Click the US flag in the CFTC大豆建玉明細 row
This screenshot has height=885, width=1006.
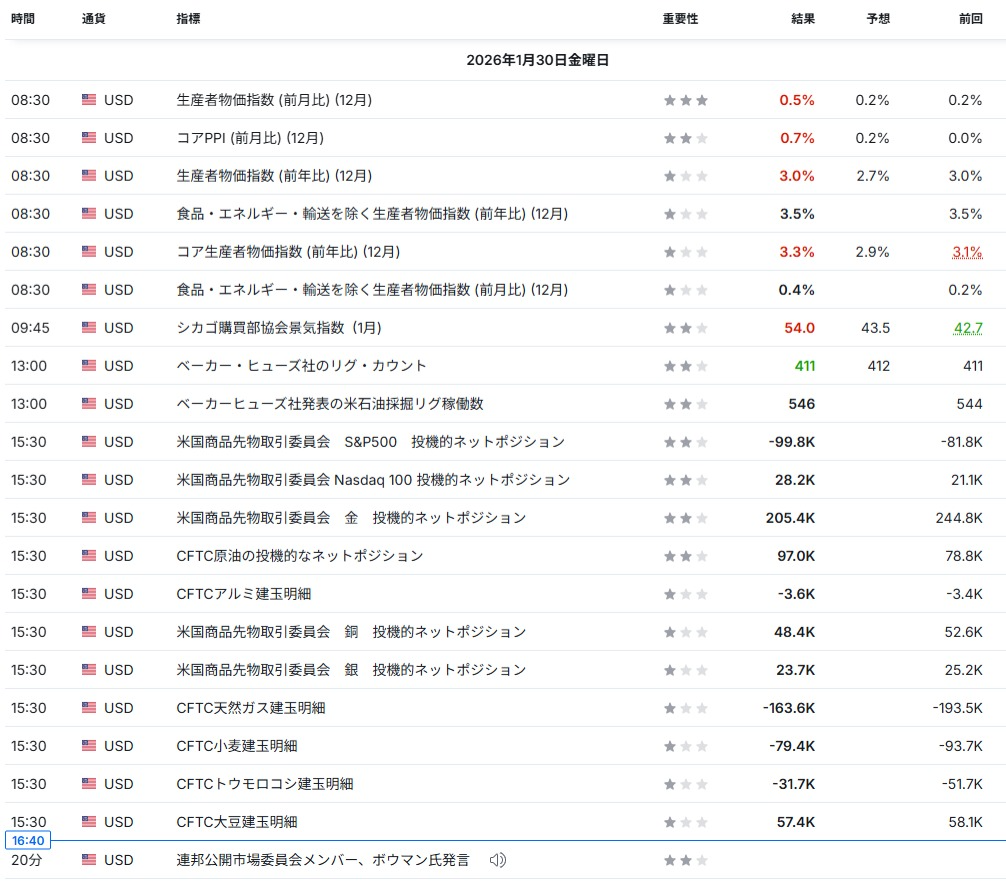pyautogui.click(x=89, y=822)
